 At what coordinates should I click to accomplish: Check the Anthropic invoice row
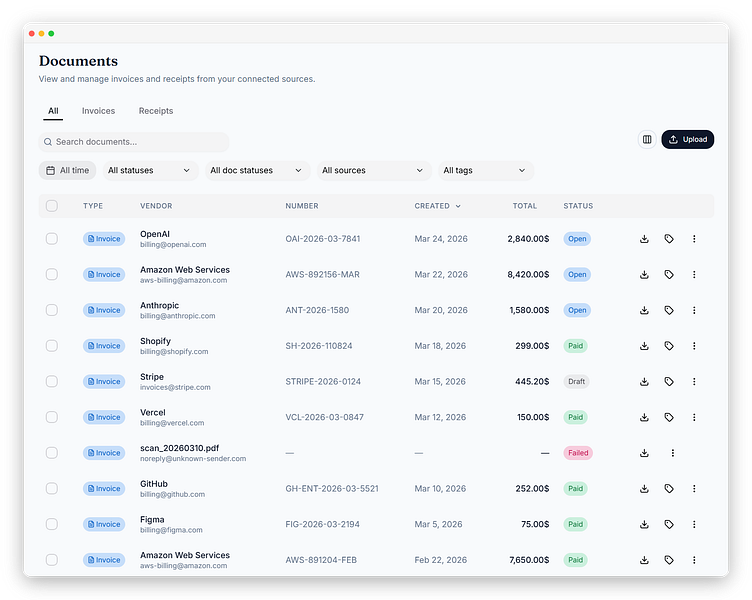pyautogui.click(x=52, y=310)
